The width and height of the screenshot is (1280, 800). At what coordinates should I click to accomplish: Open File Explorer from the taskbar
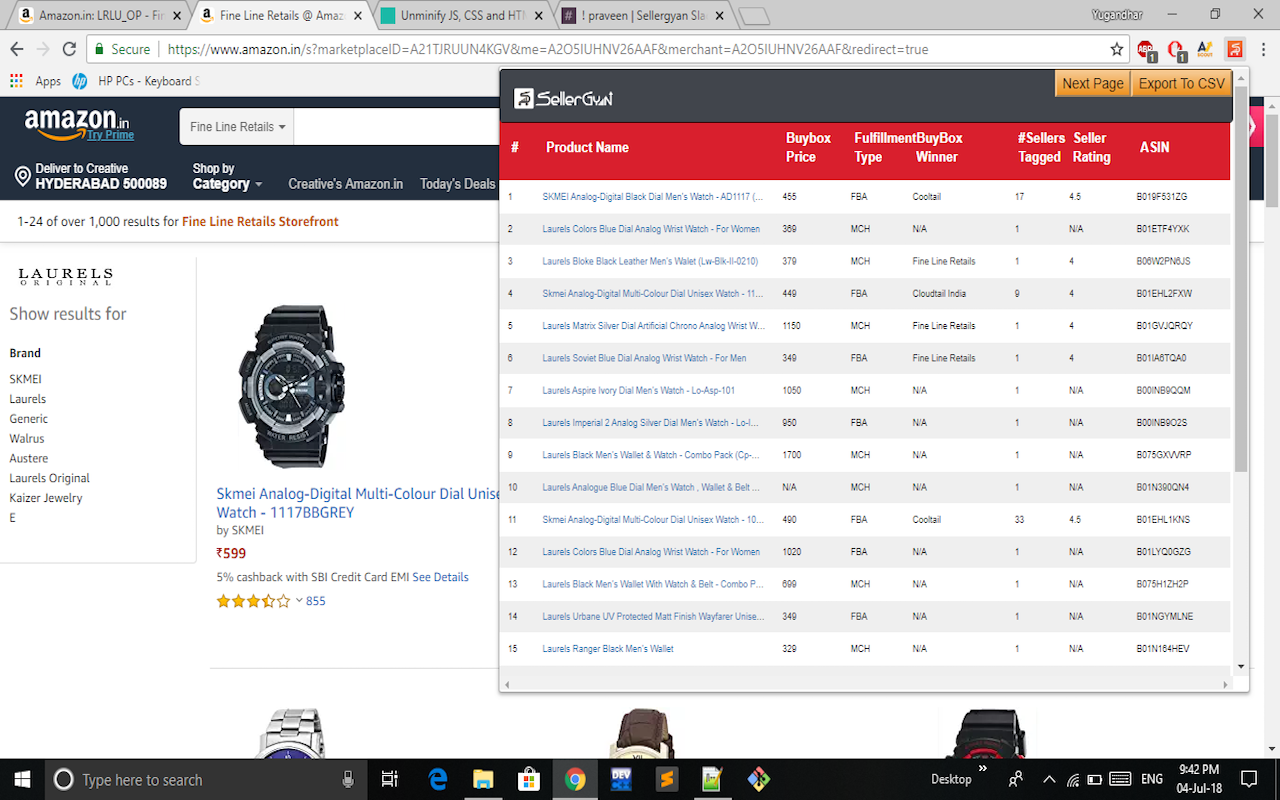[x=483, y=779]
